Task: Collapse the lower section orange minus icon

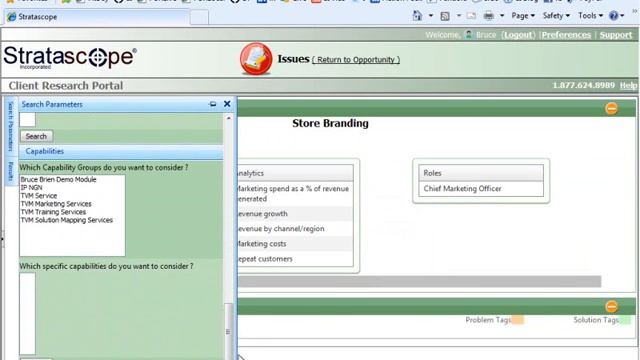Action: click(x=611, y=306)
